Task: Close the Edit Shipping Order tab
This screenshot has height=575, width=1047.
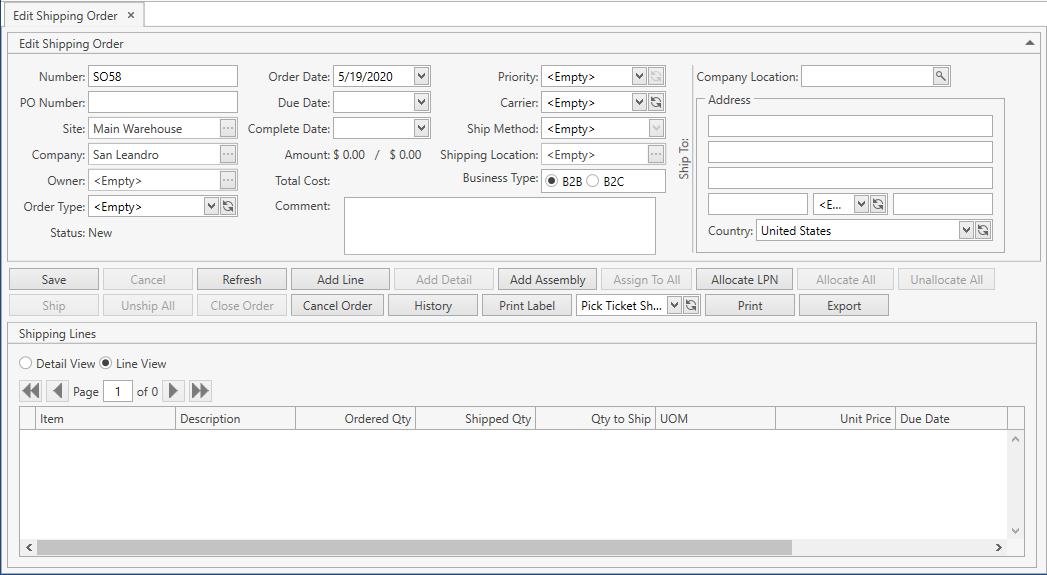Action: tap(131, 16)
